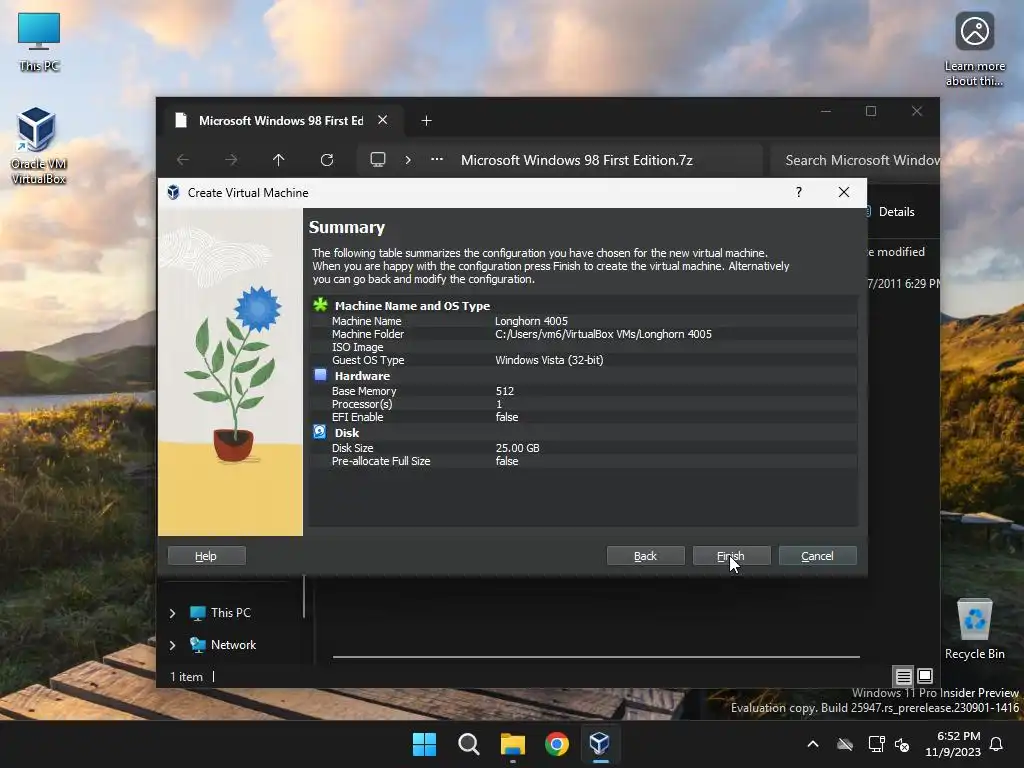Click Finish to create the virtual machine
Screen dimensions: 1024x768
(x=731, y=556)
